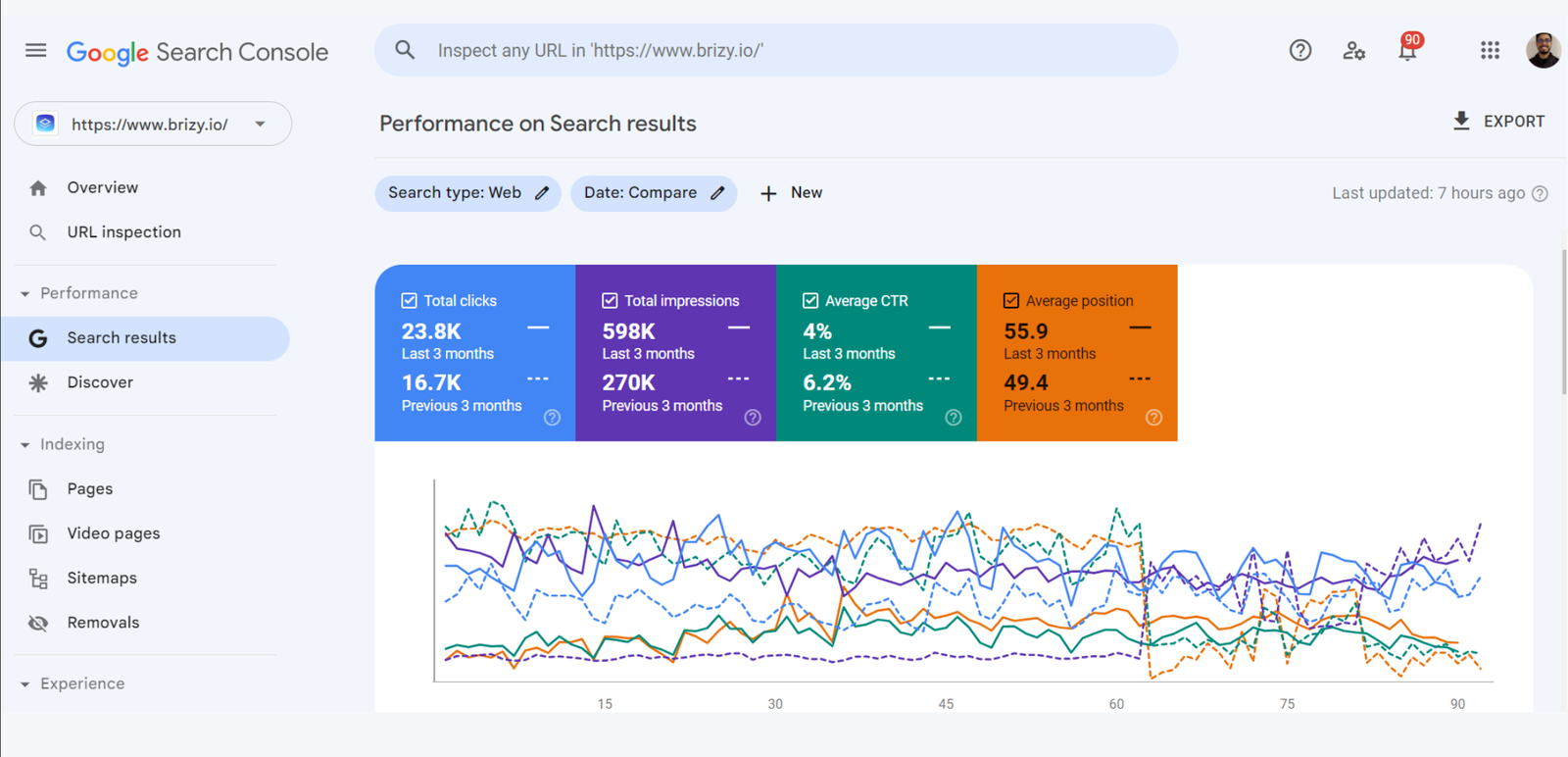Viewport: 1568px width, 757px height.
Task: Open help icon beside Last updated
Action: 1540,193
